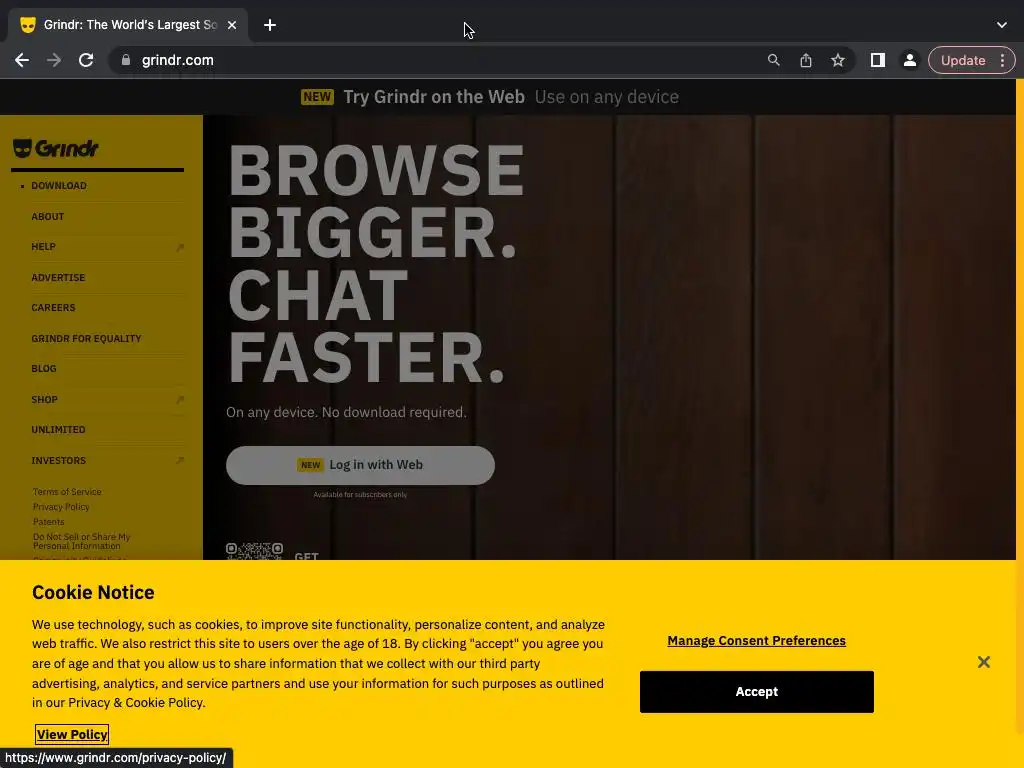
Task: Click the external arrow beside Shop
Action: (x=180, y=400)
